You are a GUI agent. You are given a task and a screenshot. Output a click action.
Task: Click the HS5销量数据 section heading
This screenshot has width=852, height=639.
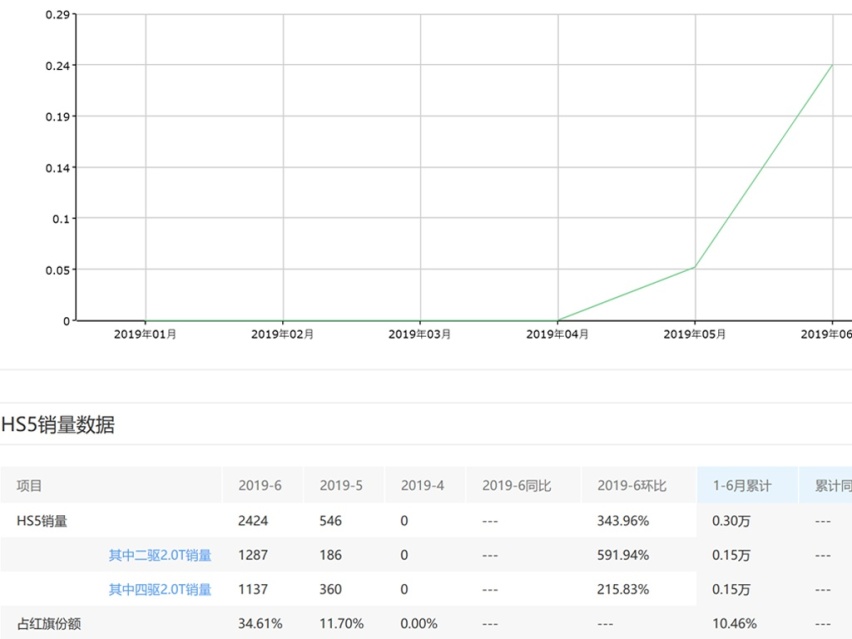point(58,424)
